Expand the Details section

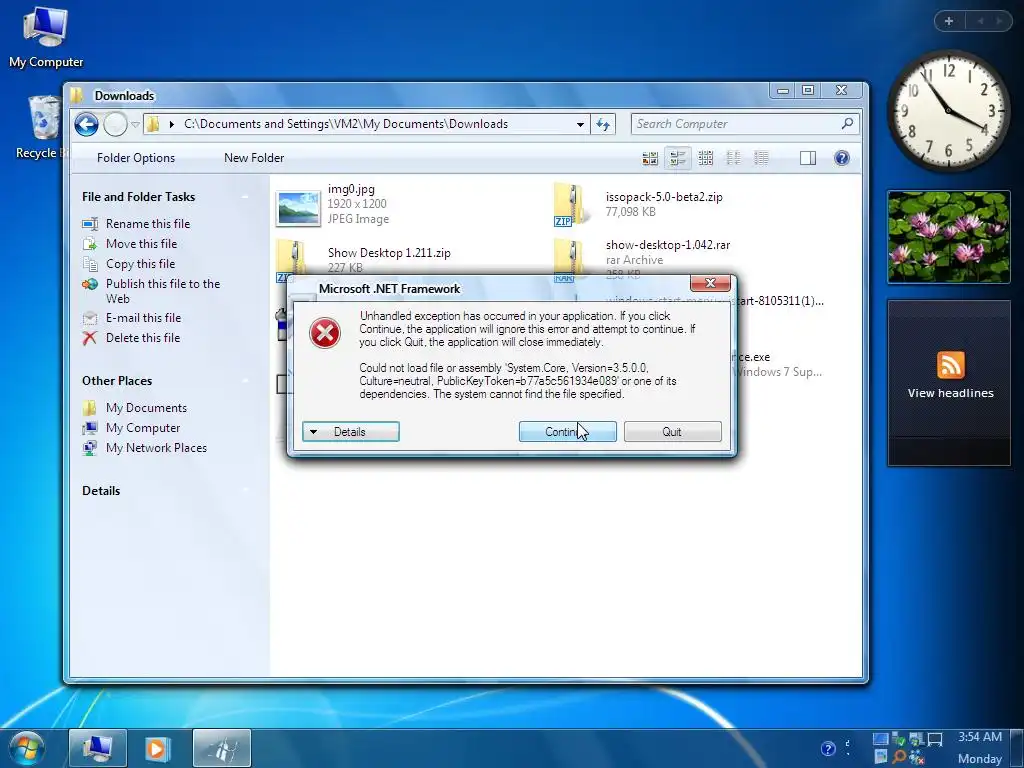tap(246, 490)
